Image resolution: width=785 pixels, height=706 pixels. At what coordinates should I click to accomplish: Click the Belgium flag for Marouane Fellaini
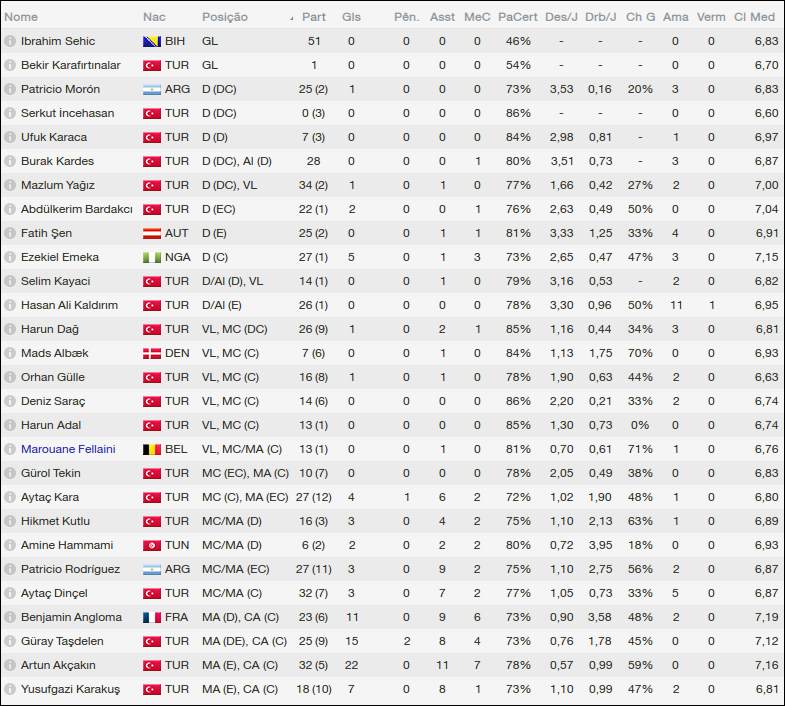[152, 449]
